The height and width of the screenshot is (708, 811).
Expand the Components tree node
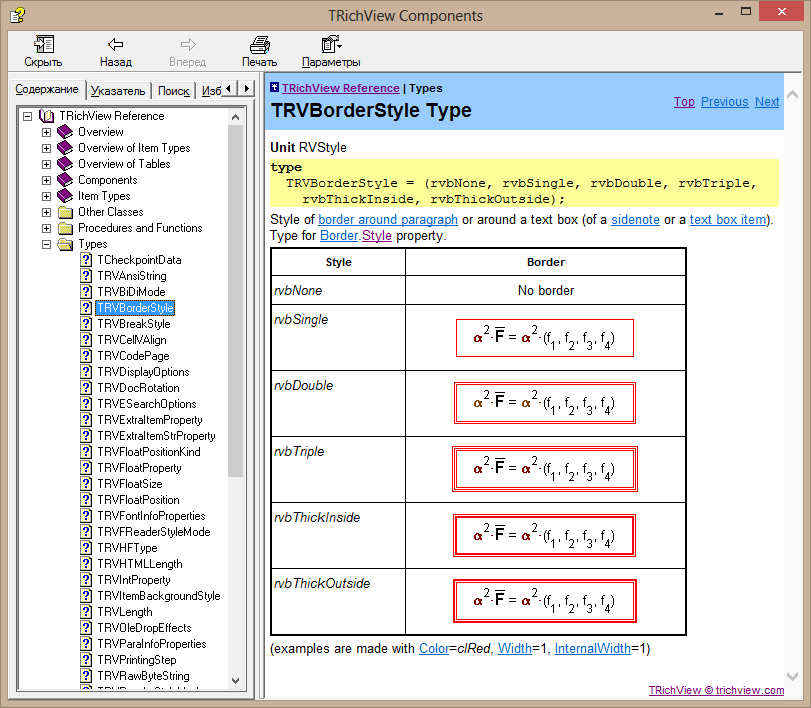46,180
